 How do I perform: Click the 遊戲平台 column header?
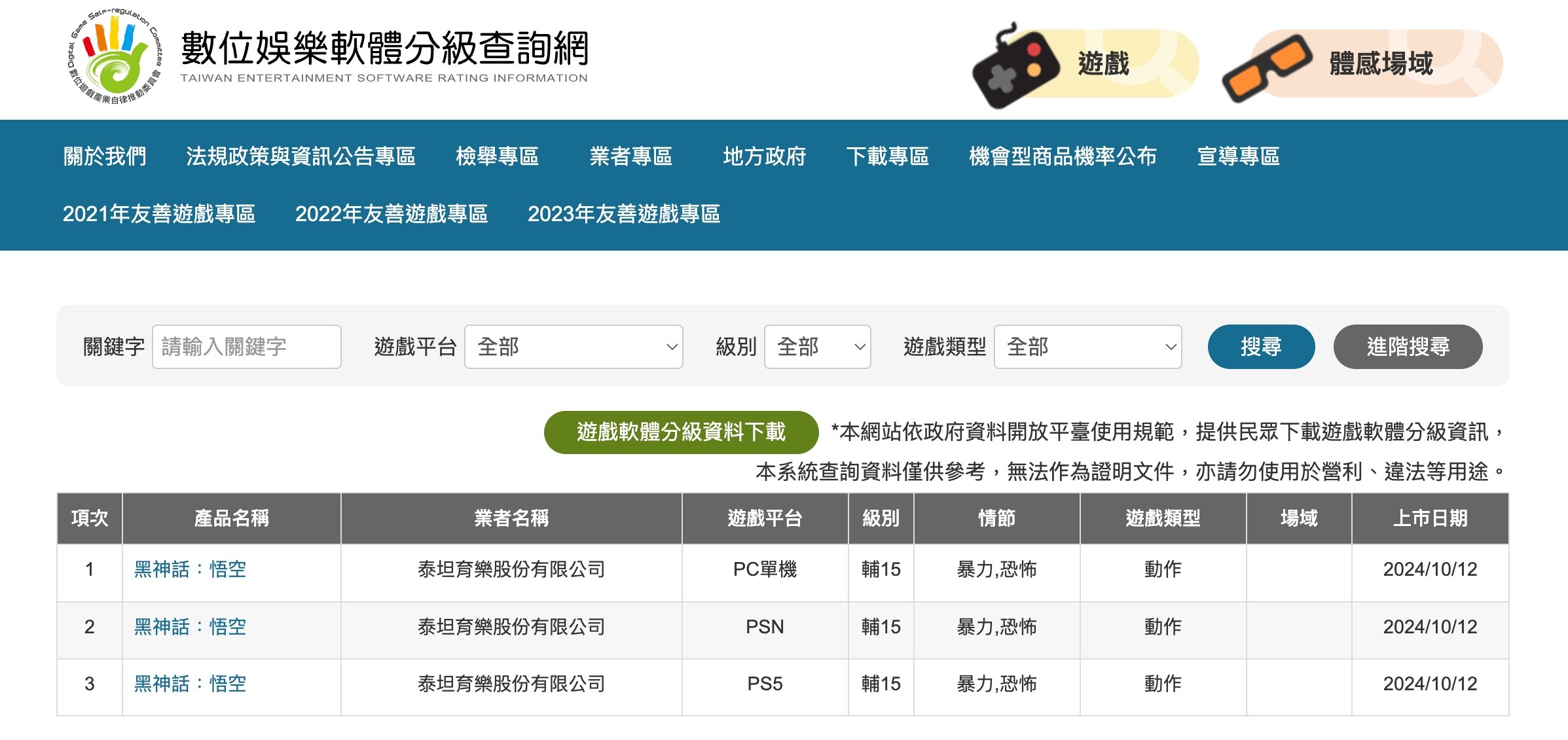click(765, 518)
